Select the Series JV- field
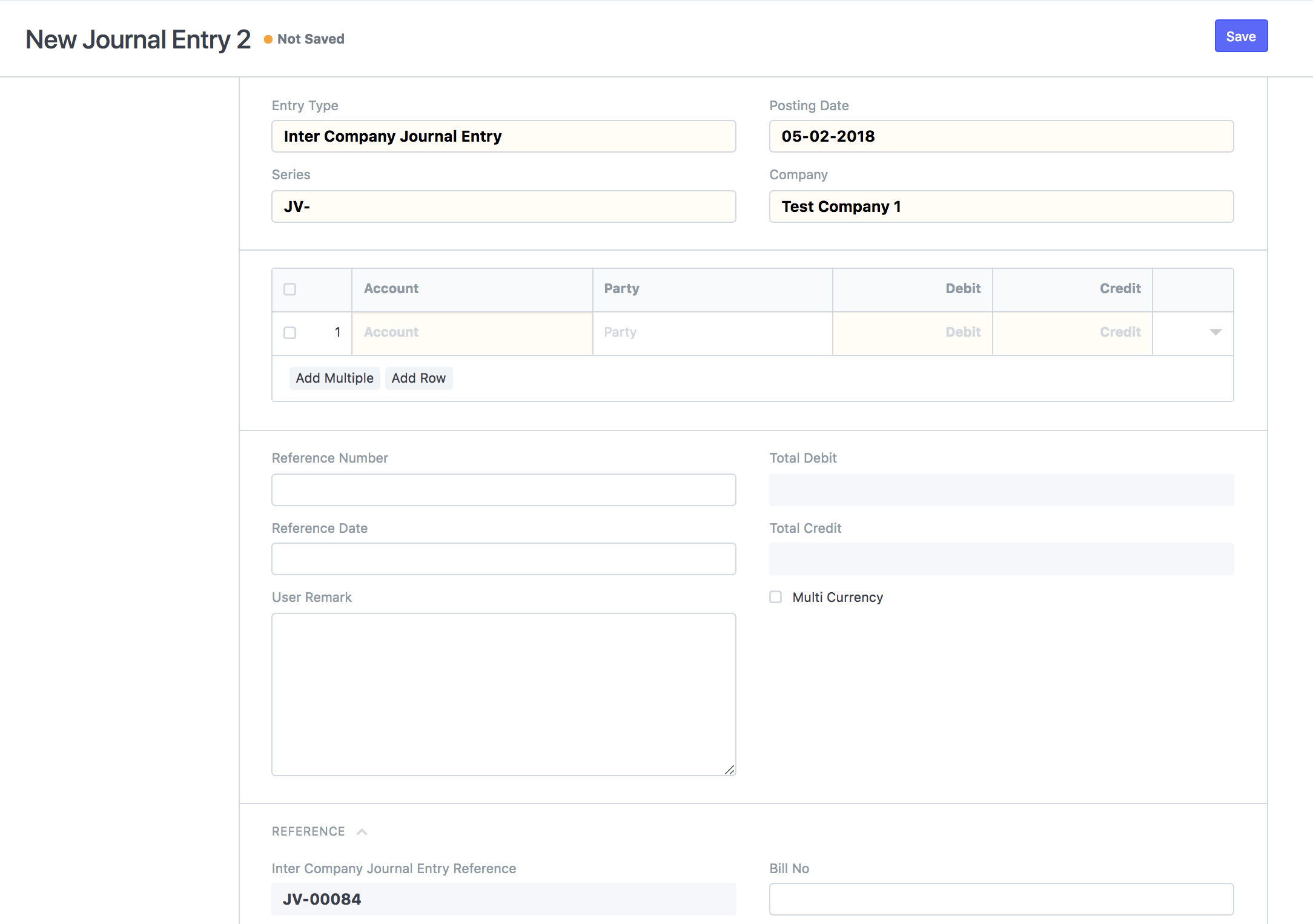This screenshot has width=1313, height=924. coord(504,206)
